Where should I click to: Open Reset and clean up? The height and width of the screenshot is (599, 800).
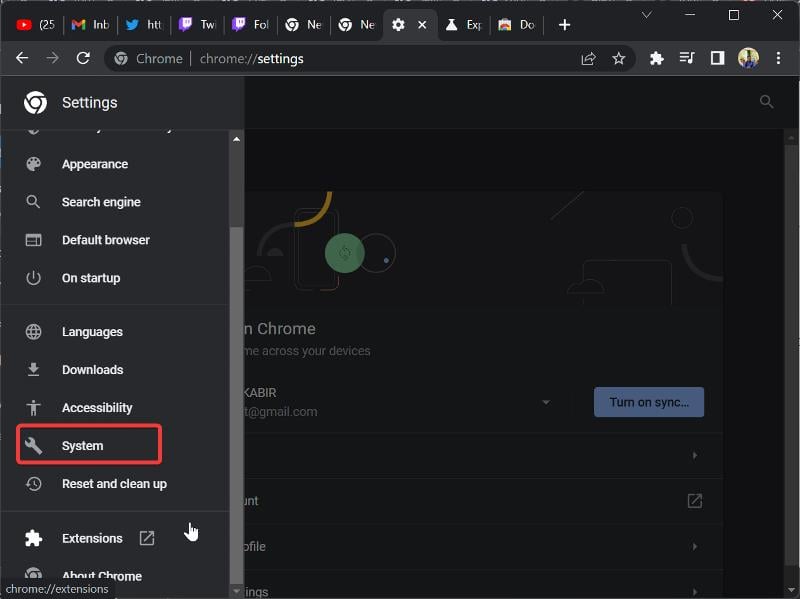[114, 484]
